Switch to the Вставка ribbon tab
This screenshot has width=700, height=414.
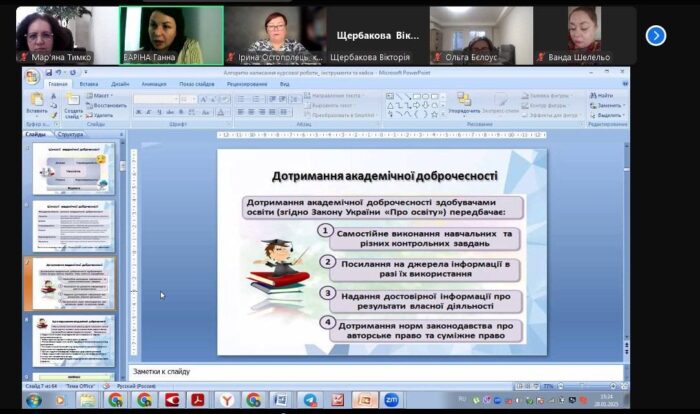point(89,84)
